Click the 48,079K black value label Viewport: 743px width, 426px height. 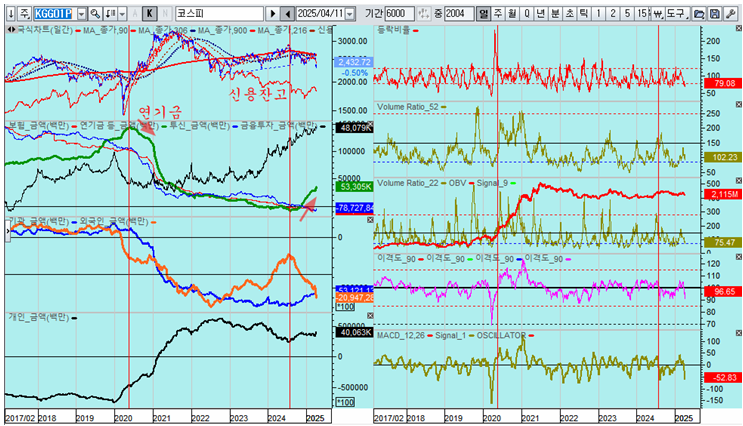(x=354, y=127)
